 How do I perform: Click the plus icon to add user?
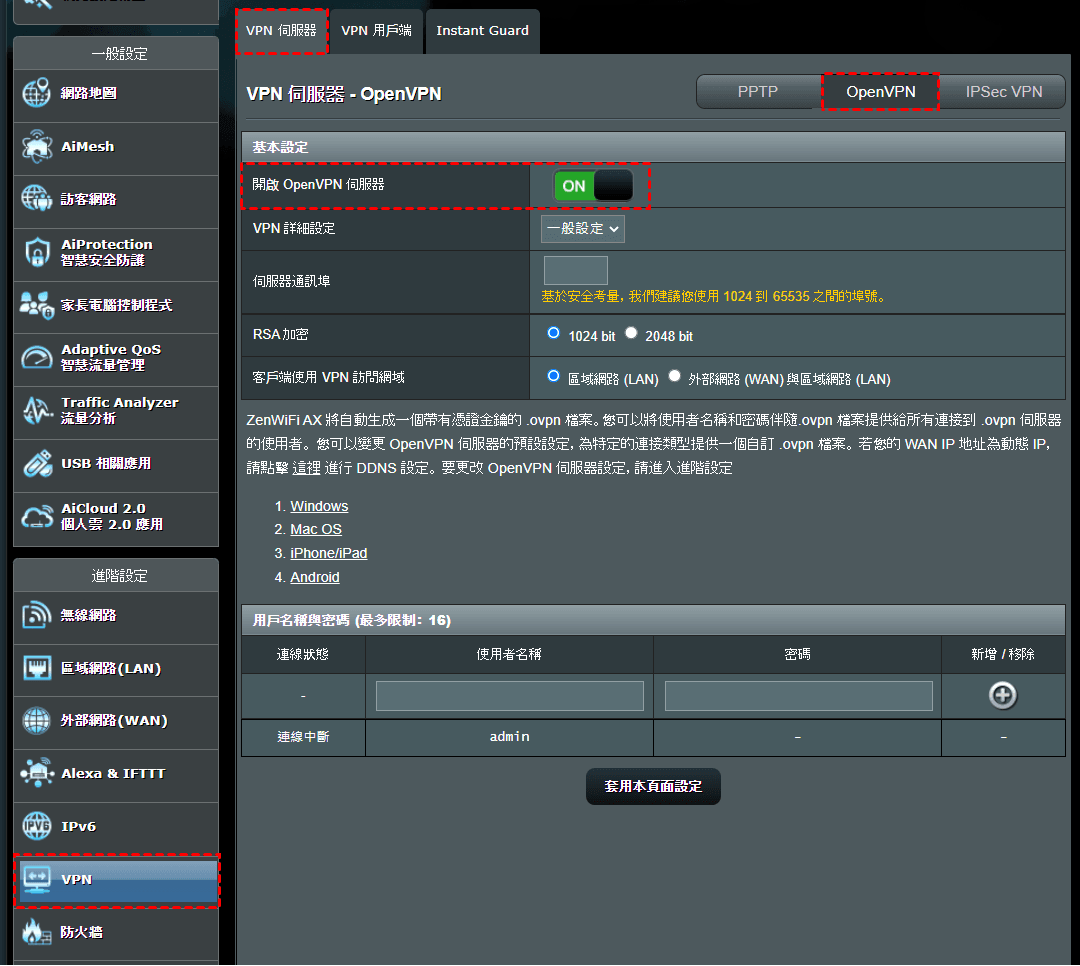click(x=1002, y=696)
